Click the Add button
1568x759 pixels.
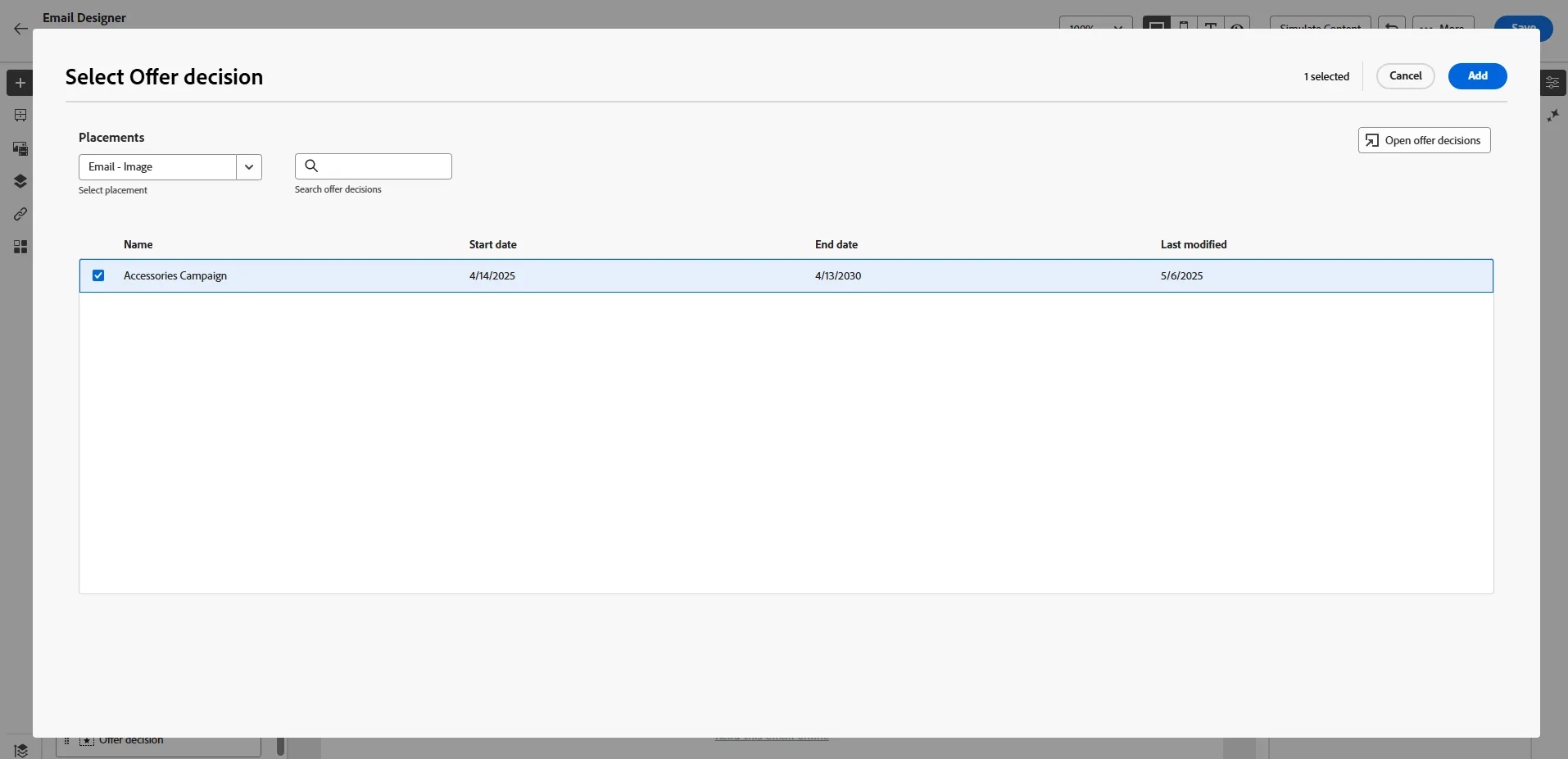[1477, 76]
